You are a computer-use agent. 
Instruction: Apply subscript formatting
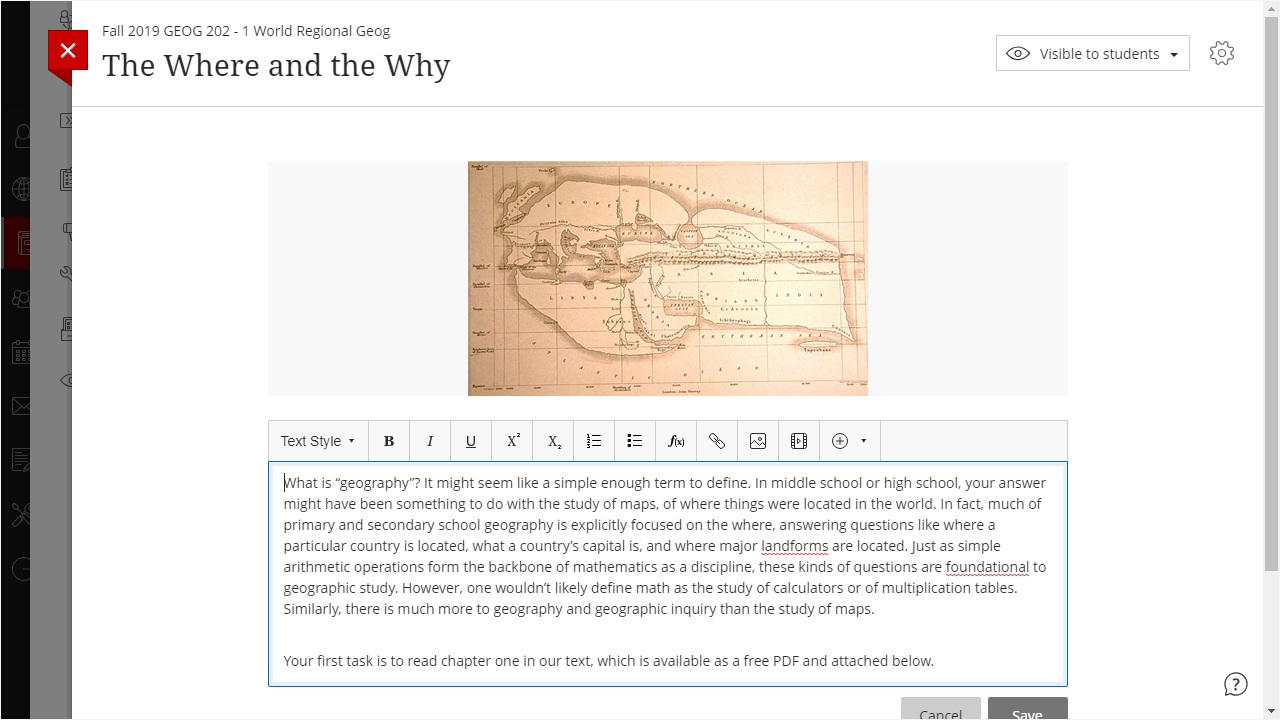click(x=554, y=441)
